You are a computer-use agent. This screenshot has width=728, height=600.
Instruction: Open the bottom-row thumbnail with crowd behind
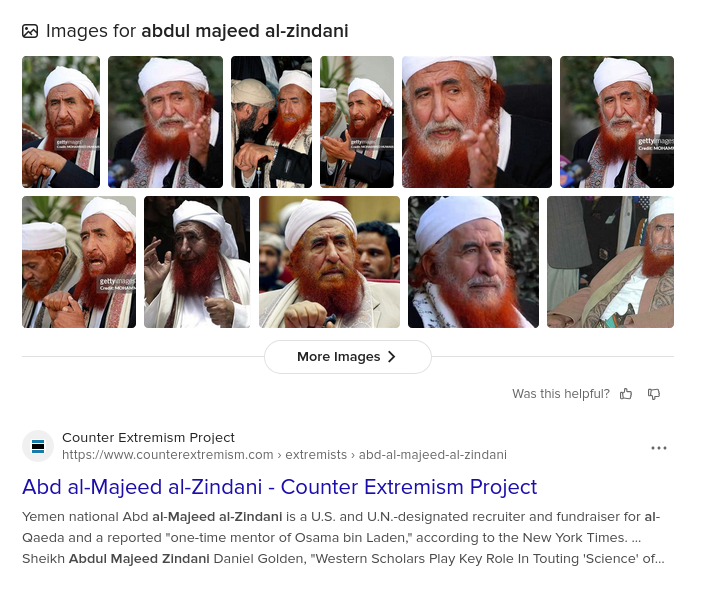tap(329, 262)
